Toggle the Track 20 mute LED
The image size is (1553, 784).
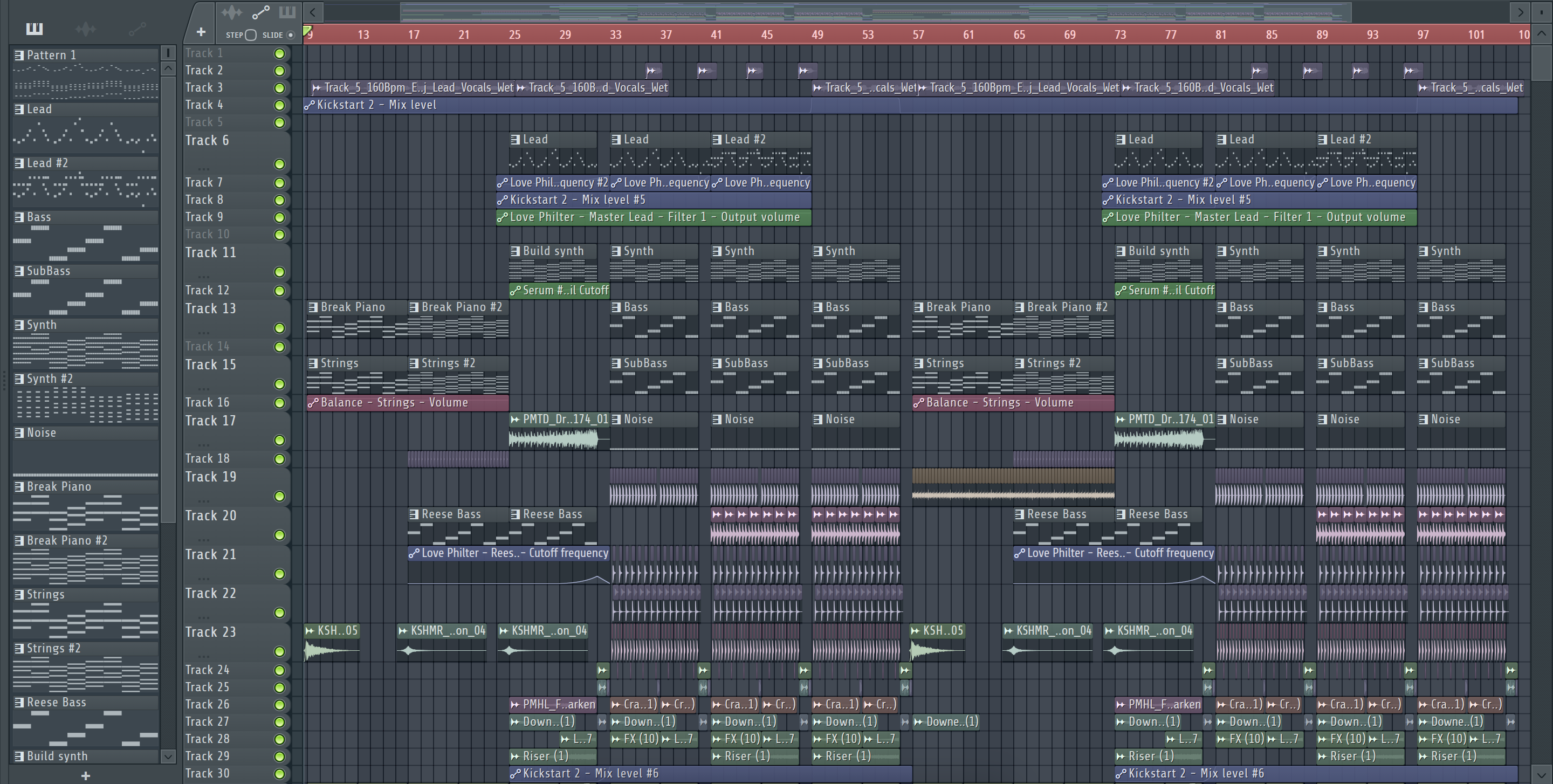(280, 535)
